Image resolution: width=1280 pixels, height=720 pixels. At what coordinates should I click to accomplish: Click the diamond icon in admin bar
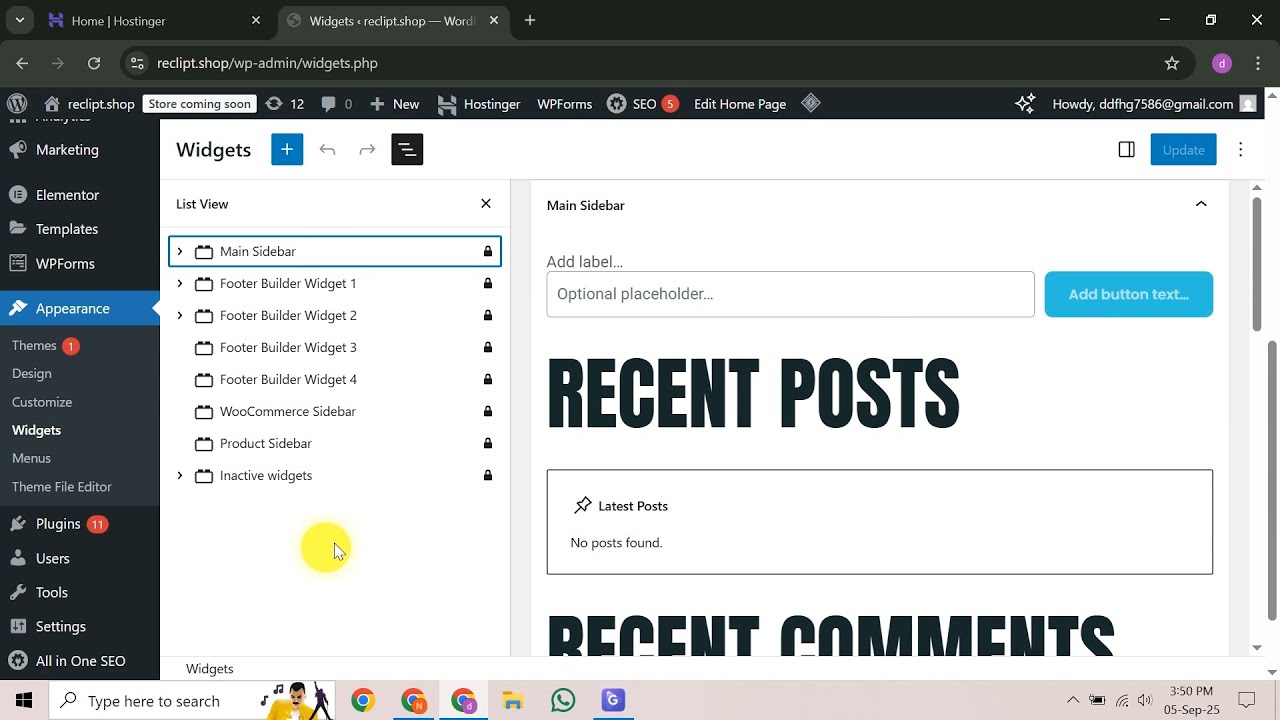click(811, 103)
